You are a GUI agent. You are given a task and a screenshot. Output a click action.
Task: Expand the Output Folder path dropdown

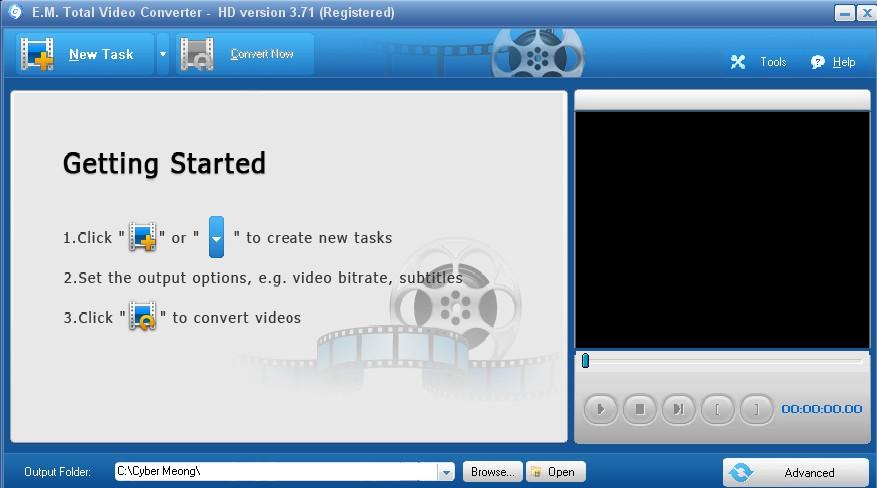pos(446,473)
